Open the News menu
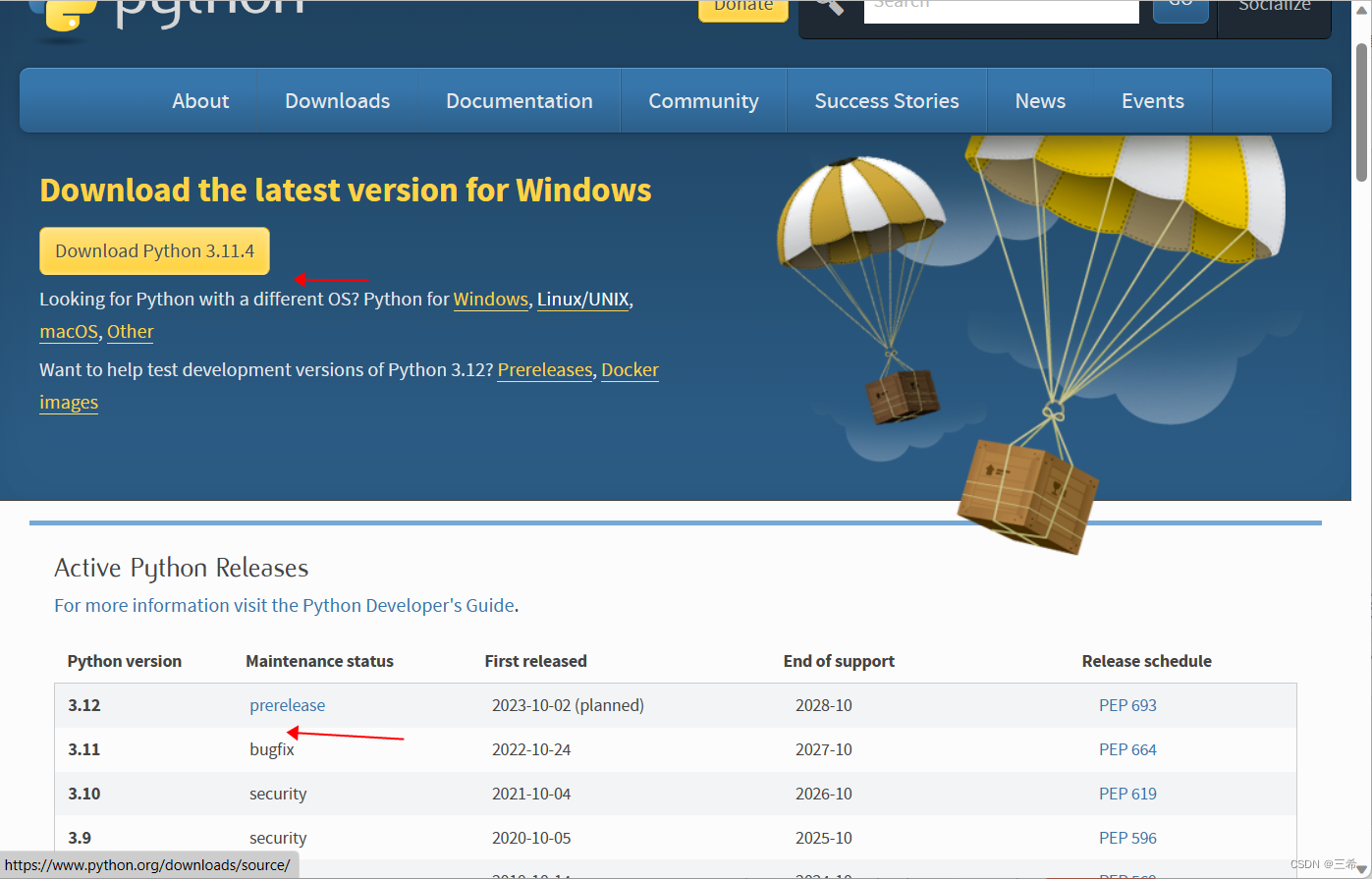Image resolution: width=1372 pixels, height=879 pixels. [1040, 100]
